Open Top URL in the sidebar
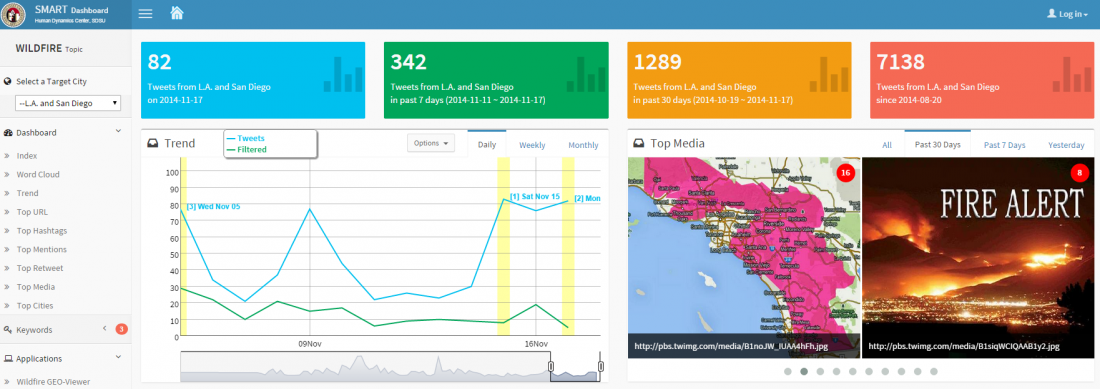 [32, 212]
